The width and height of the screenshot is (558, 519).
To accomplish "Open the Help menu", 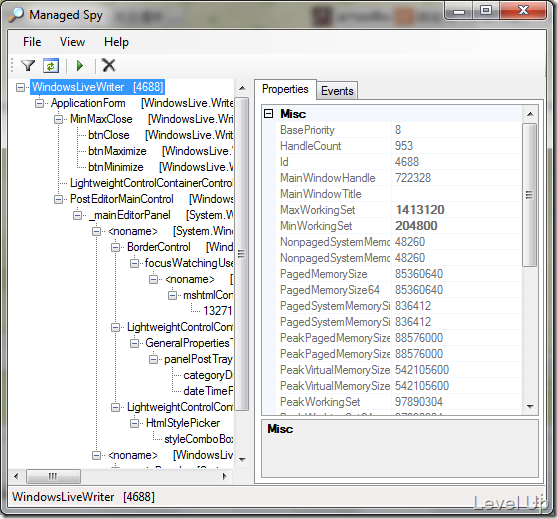I will coord(116,42).
